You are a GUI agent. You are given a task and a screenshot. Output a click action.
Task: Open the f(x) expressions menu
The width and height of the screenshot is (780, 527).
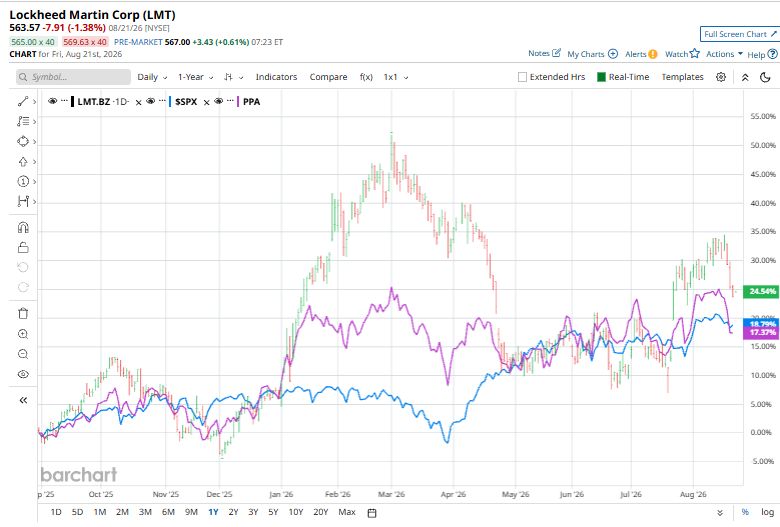tap(366, 77)
